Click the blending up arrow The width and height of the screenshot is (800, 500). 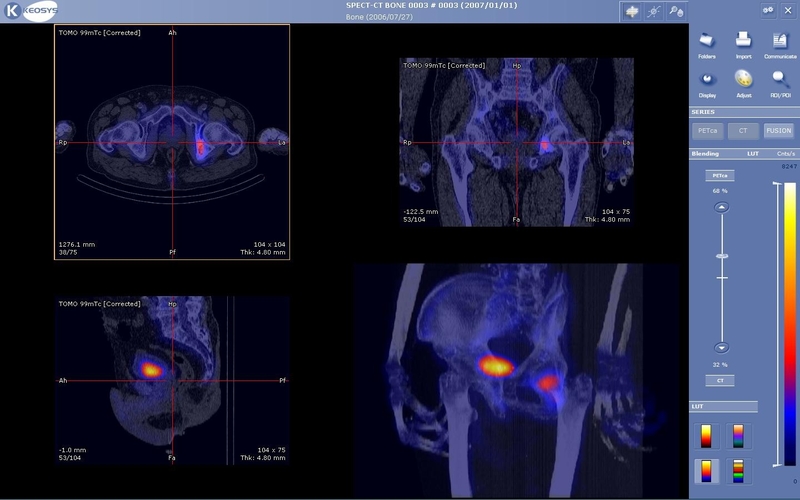coord(720,207)
